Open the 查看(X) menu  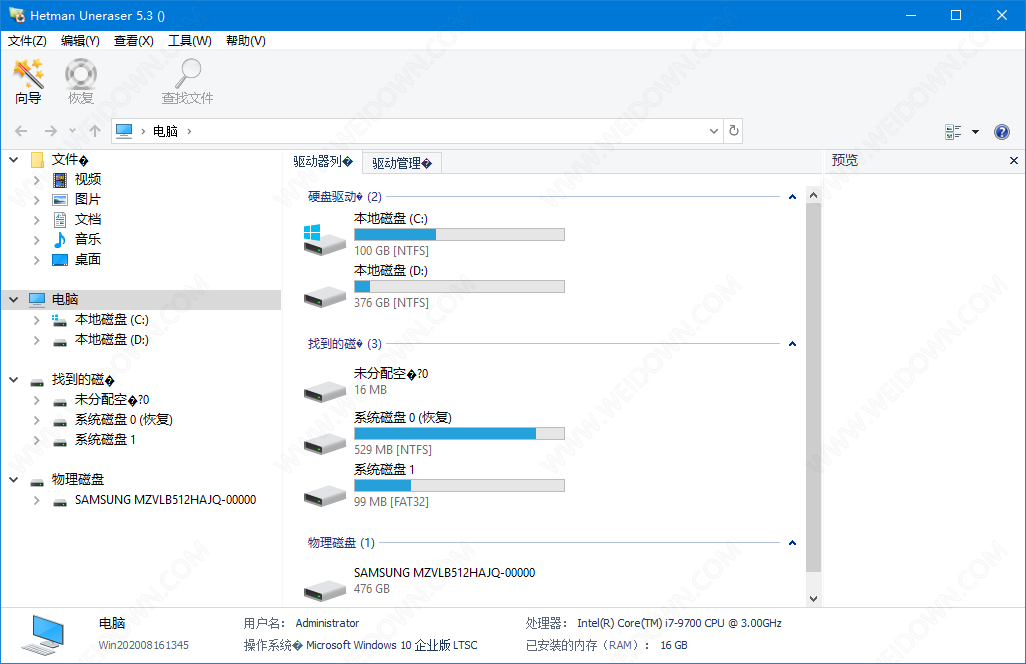coord(133,41)
